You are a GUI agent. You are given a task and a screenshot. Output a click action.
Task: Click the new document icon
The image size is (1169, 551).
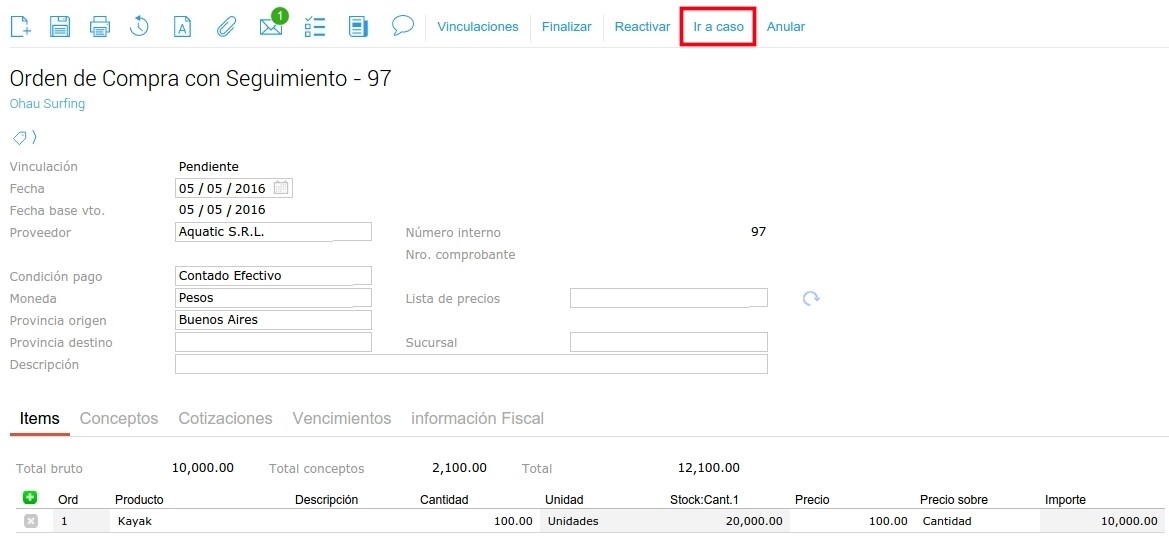tap(20, 27)
